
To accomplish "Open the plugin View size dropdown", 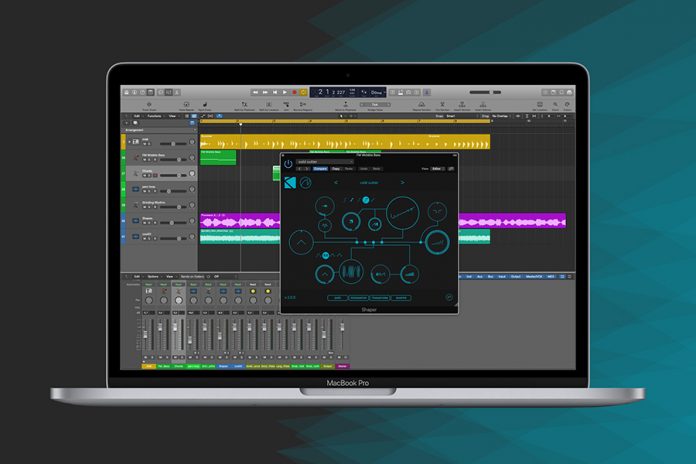I will click(x=437, y=169).
